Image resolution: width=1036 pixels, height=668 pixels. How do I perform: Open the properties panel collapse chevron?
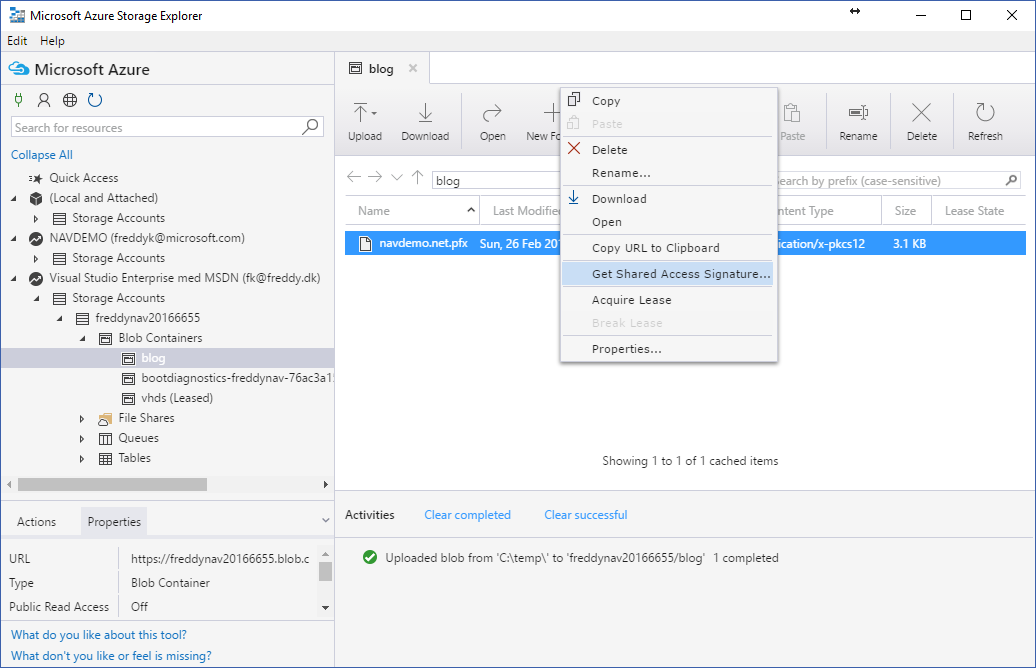pos(324,521)
